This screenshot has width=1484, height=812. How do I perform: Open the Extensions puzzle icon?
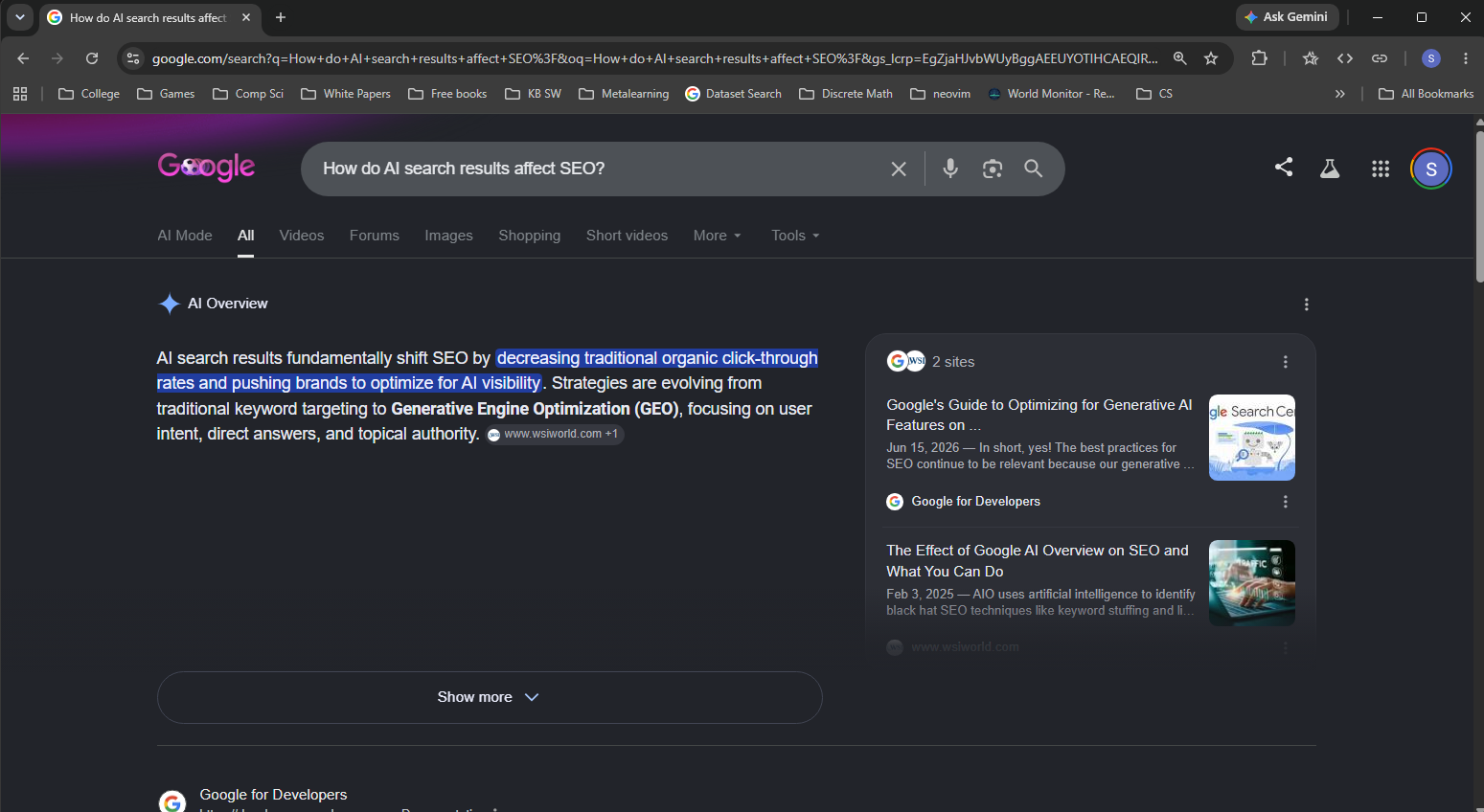point(1260,58)
